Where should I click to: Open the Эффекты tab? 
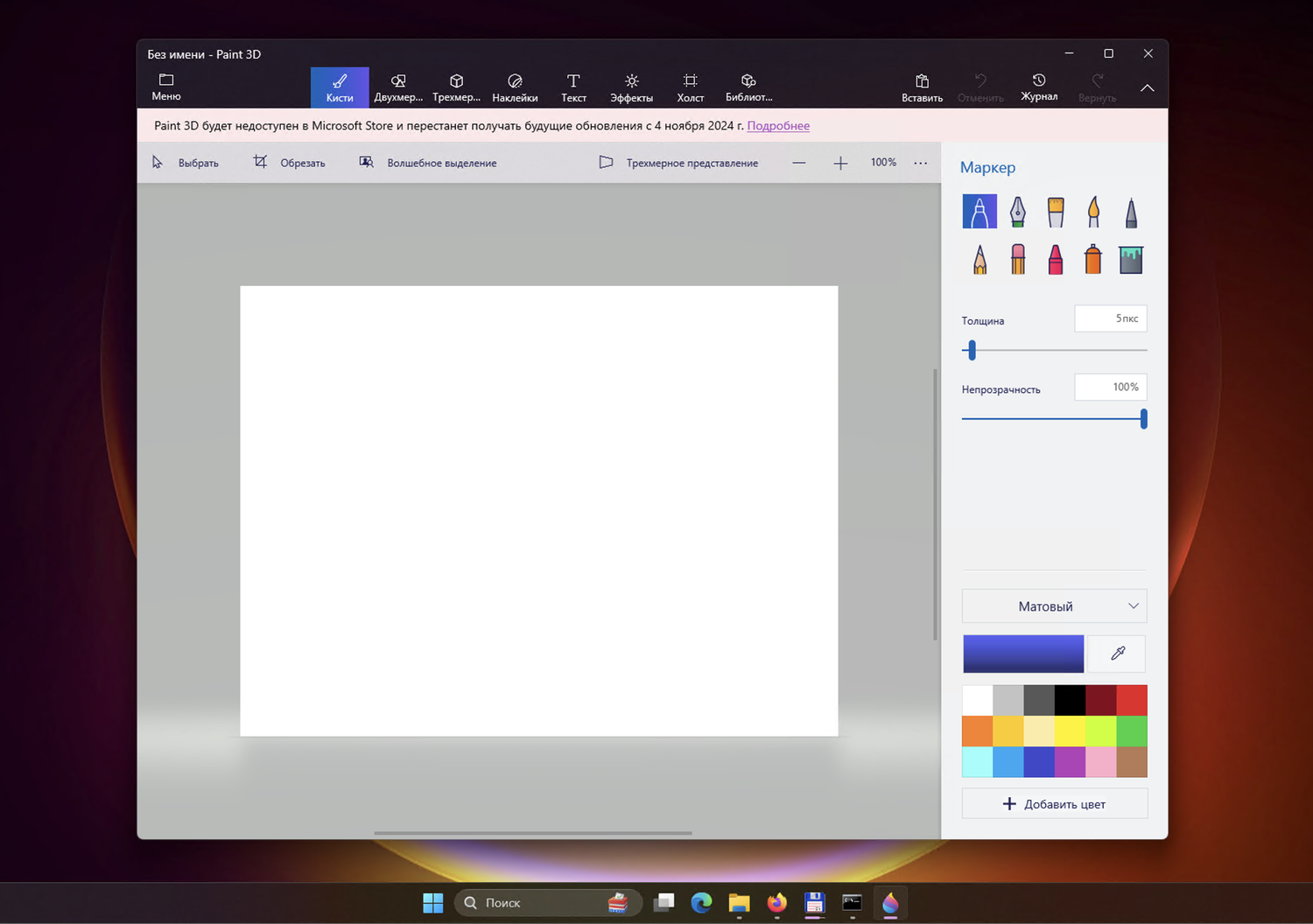click(631, 87)
